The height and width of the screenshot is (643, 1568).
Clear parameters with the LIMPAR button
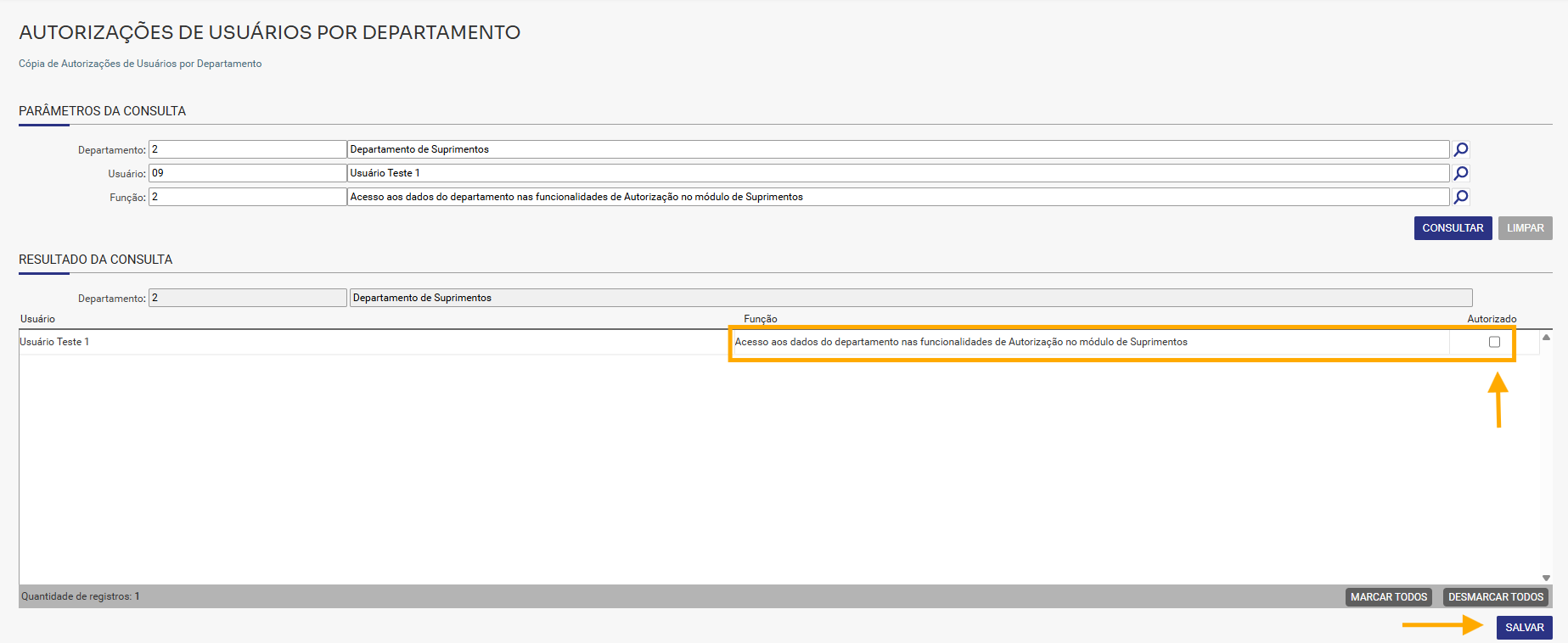[x=1525, y=228]
